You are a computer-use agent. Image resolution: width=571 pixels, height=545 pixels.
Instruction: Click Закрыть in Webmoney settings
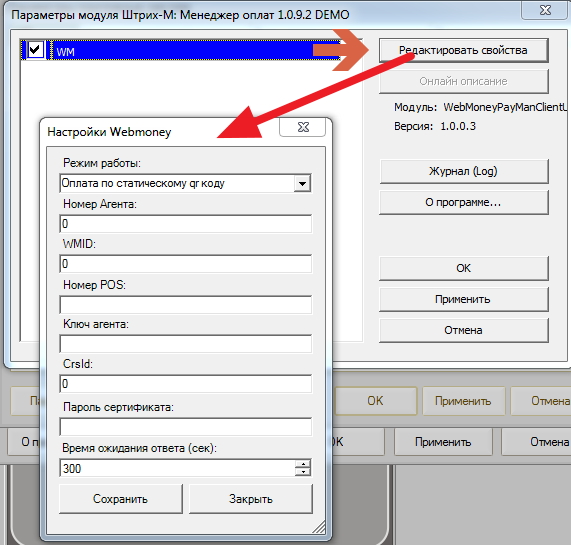[x=251, y=499]
